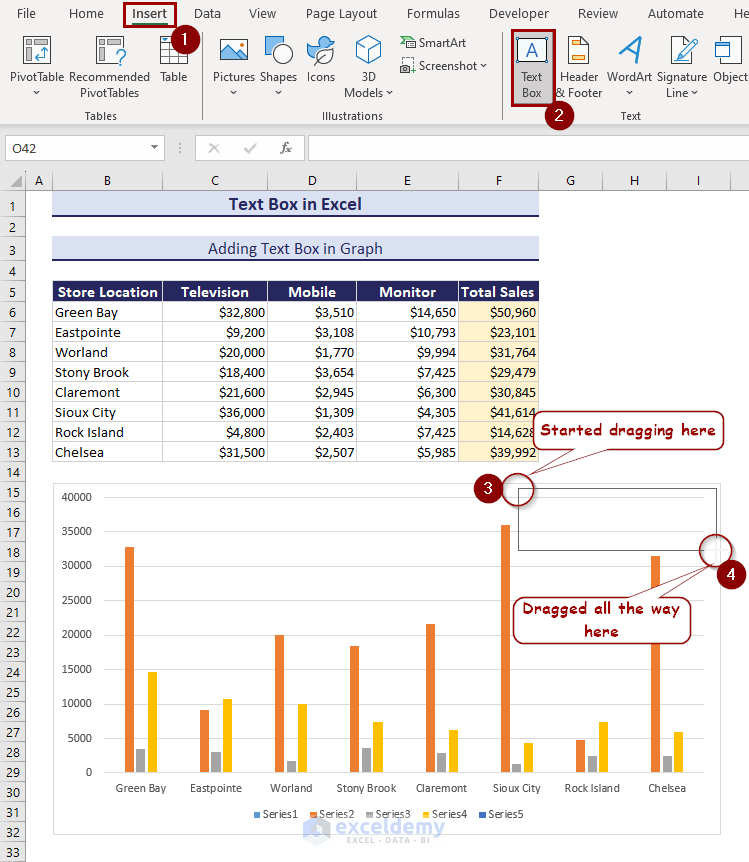The width and height of the screenshot is (749, 862).
Task: Click the Icons insert button
Action: click(x=321, y=59)
